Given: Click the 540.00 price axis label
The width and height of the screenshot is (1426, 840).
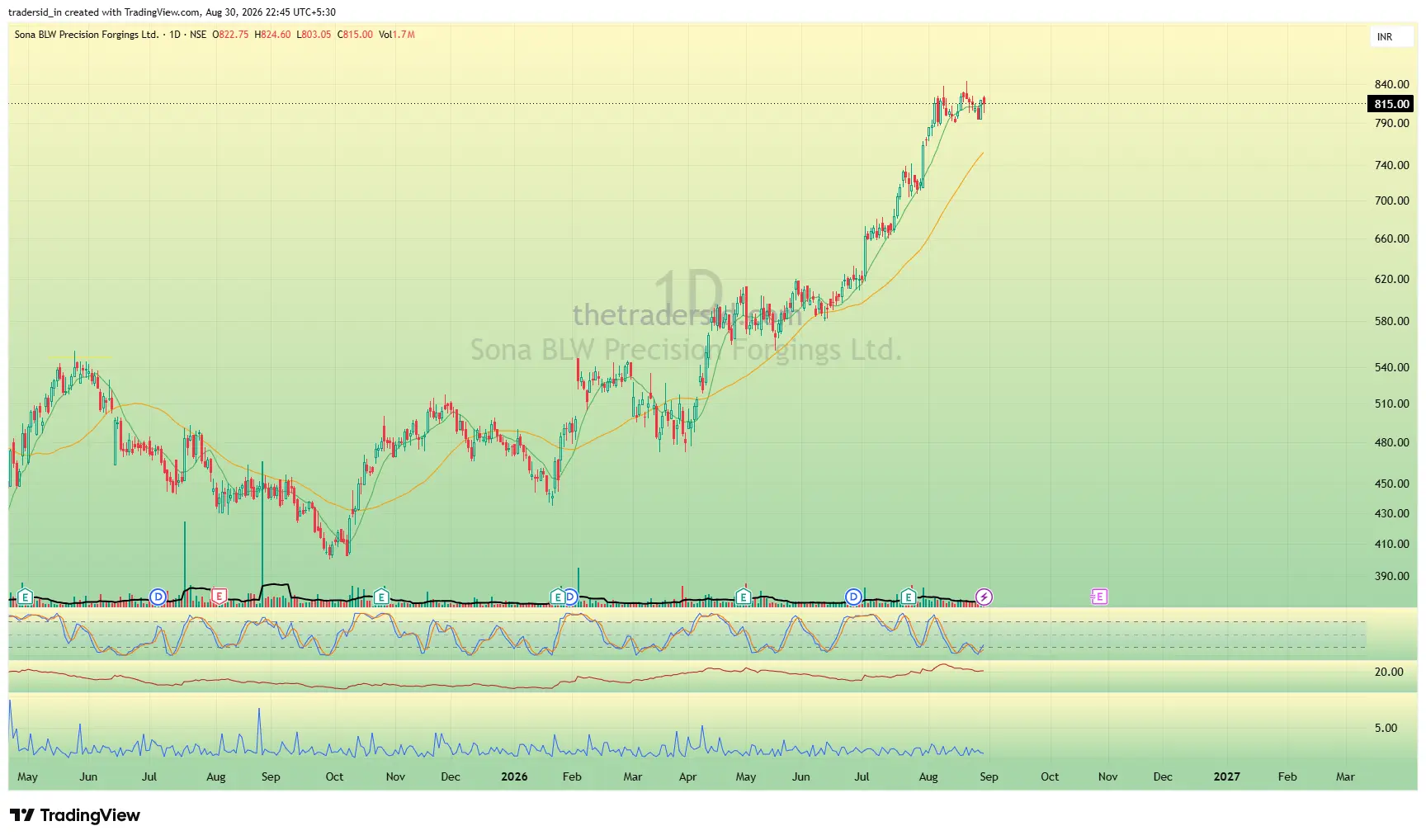Looking at the screenshot, I should pos(1391,367).
